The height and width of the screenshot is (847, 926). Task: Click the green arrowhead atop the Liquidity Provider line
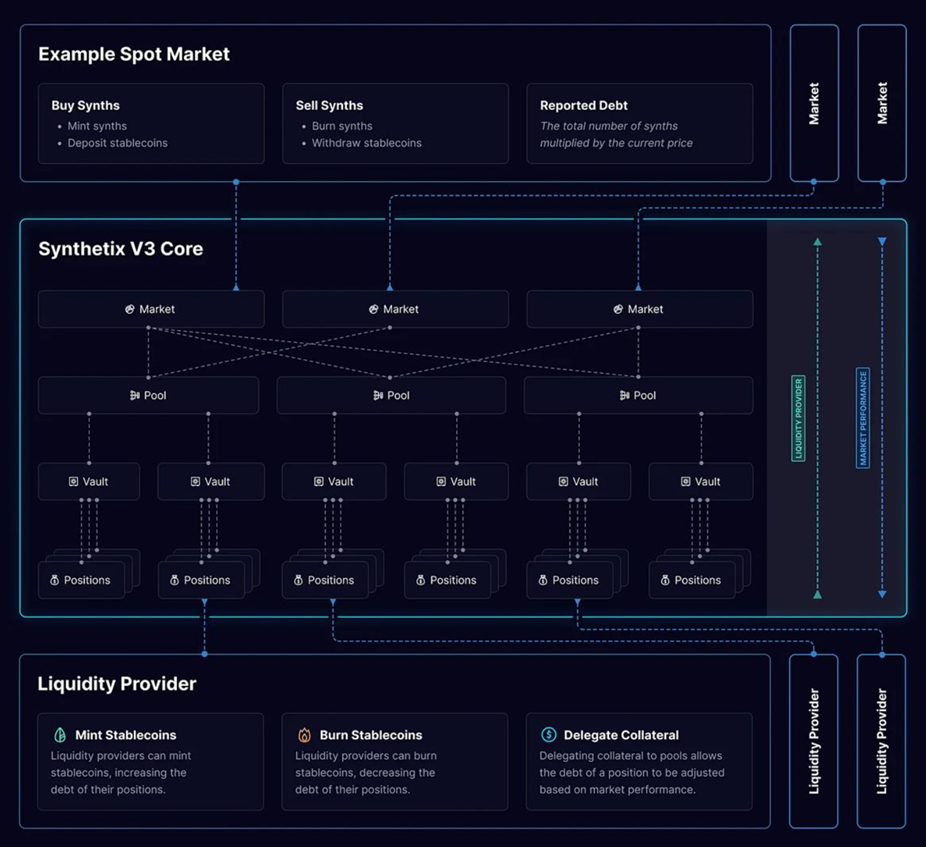point(817,242)
